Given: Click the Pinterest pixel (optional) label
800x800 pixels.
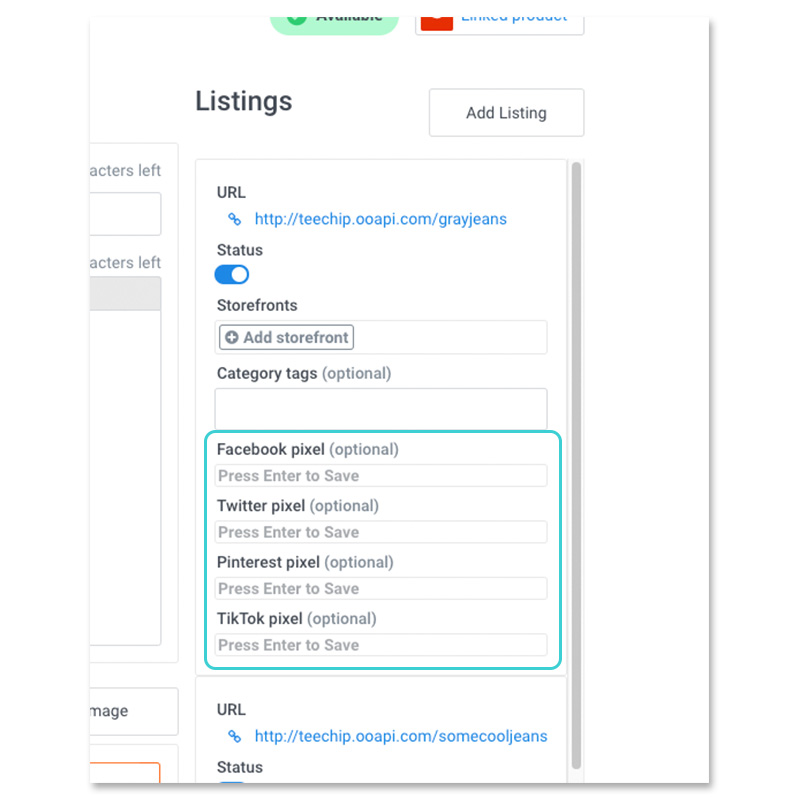Looking at the screenshot, I should 305,562.
